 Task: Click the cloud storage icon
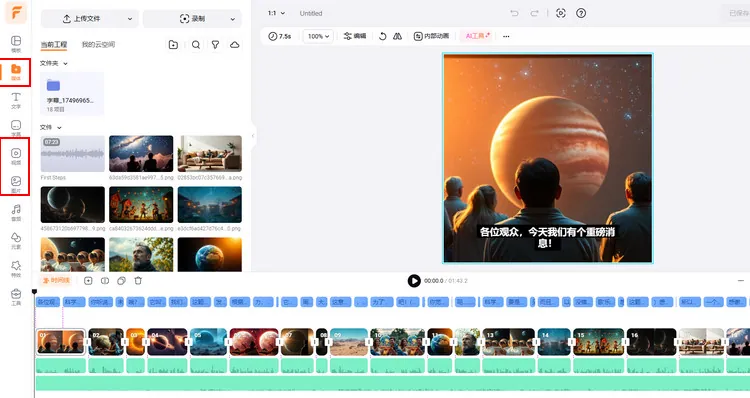(x=234, y=44)
